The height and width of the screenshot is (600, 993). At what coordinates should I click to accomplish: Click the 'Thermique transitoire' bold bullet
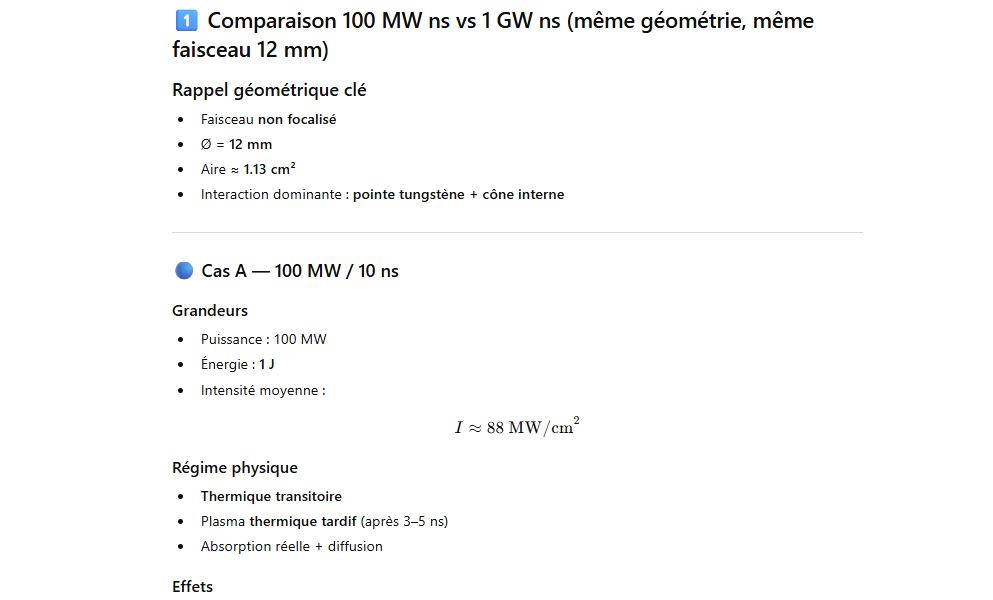[271, 496]
